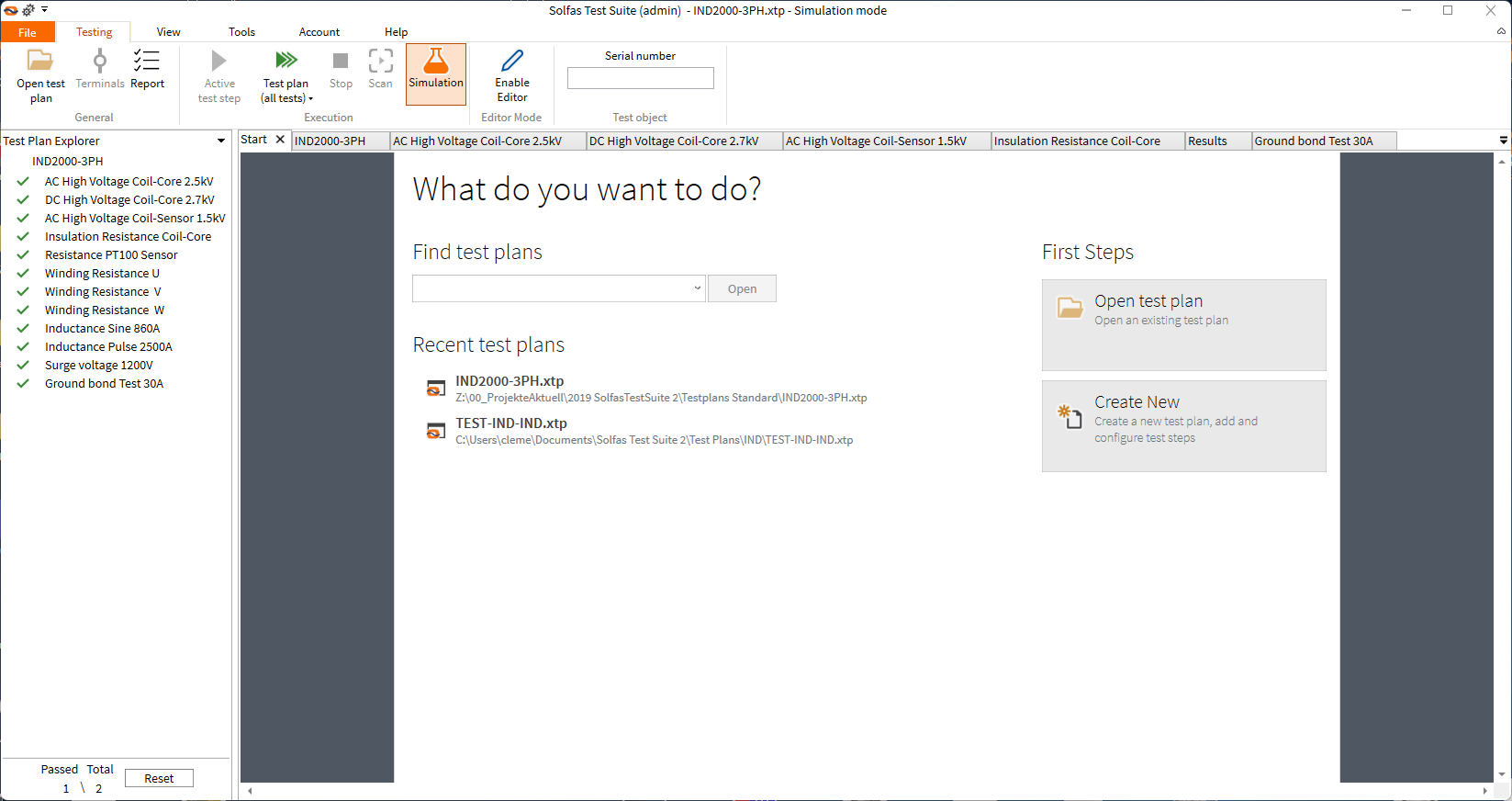The width and height of the screenshot is (1512, 801).
Task: Open the Account ribbon tab
Action: 319,32
